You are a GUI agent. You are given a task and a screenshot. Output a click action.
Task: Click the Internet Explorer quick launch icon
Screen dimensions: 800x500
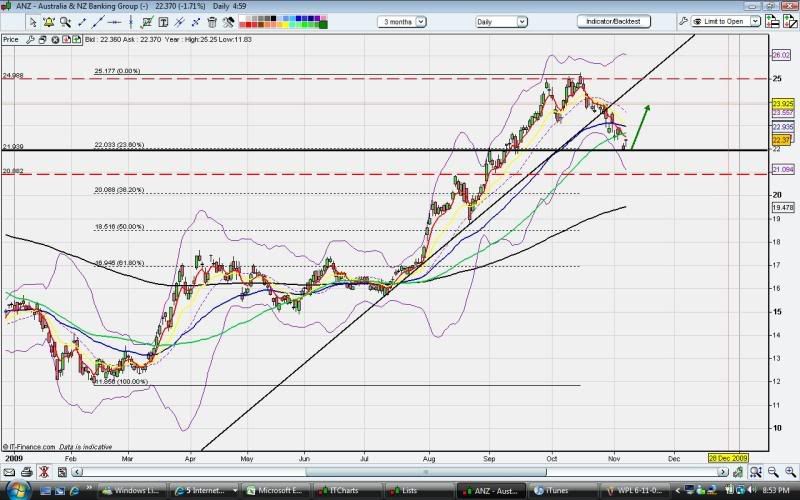[x=74, y=491]
